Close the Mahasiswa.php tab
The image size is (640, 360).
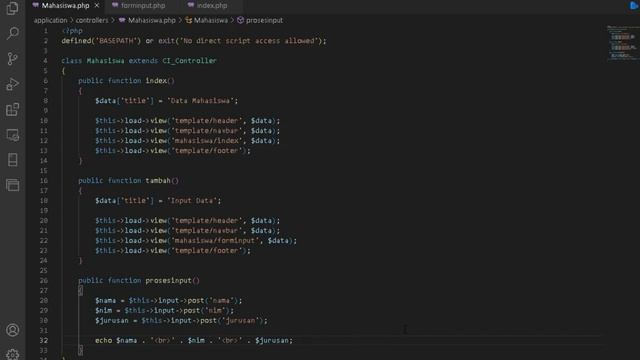point(97,6)
